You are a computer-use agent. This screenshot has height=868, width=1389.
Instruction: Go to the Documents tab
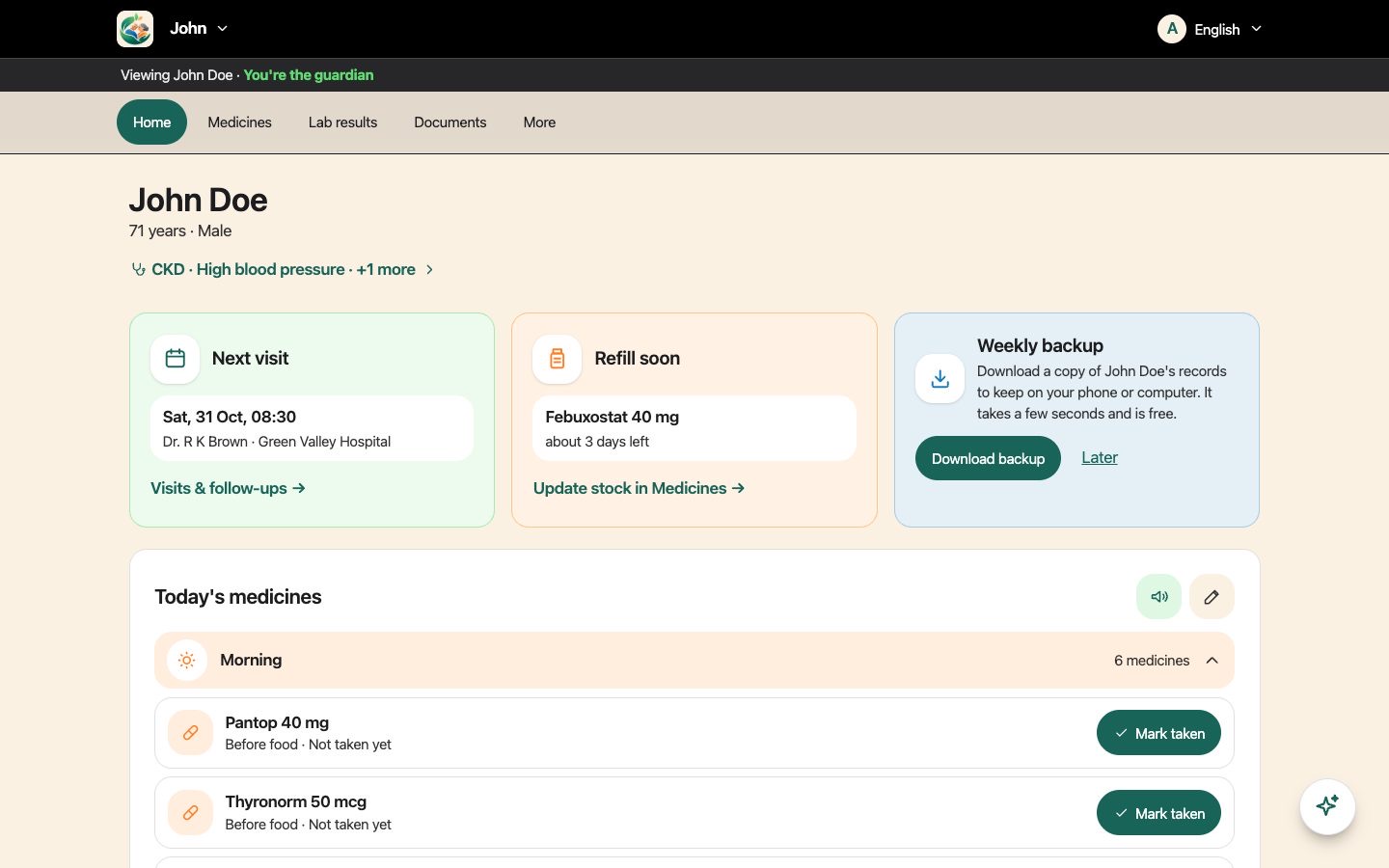click(x=450, y=122)
